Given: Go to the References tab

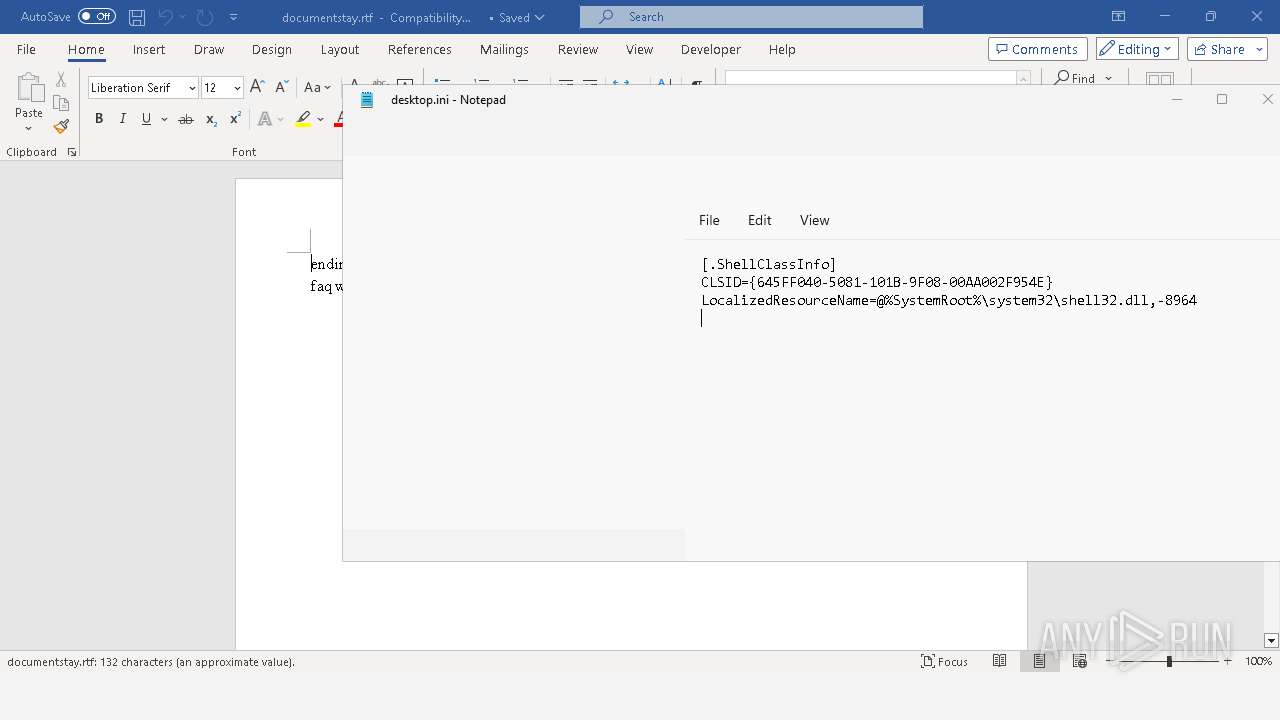Looking at the screenshot, I should (420, 49).
